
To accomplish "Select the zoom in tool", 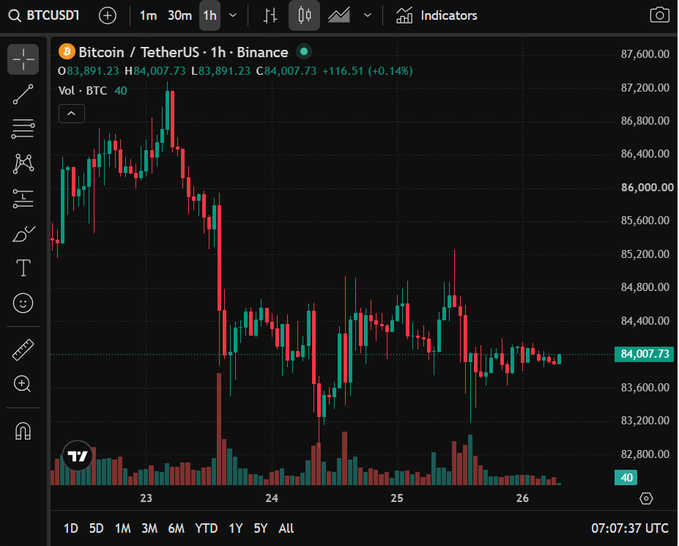I will [23, 384].
